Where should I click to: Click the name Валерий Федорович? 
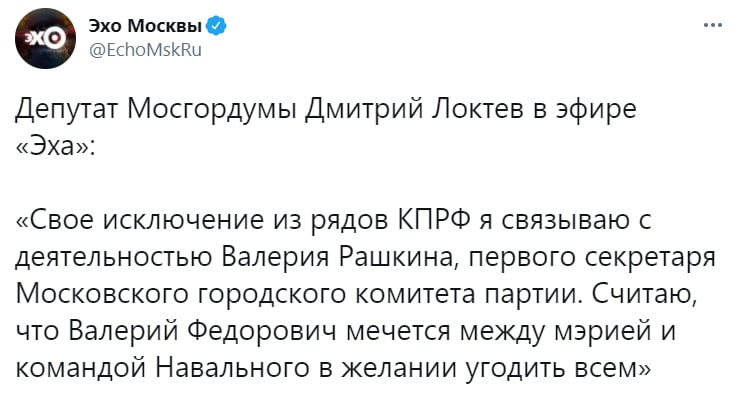click(184, 331)
